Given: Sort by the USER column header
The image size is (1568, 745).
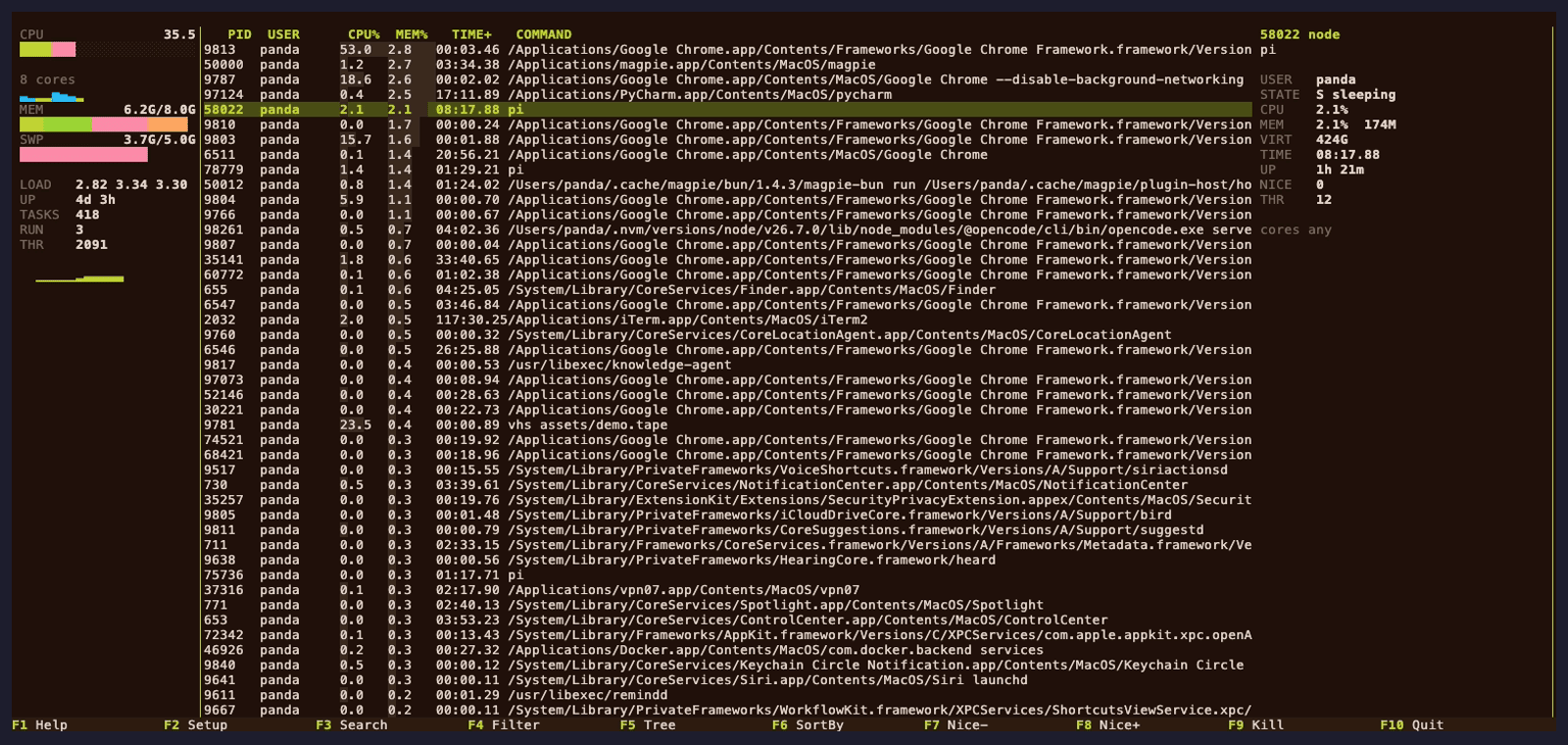Looking at the screenshot, I should tap(283, 34).
